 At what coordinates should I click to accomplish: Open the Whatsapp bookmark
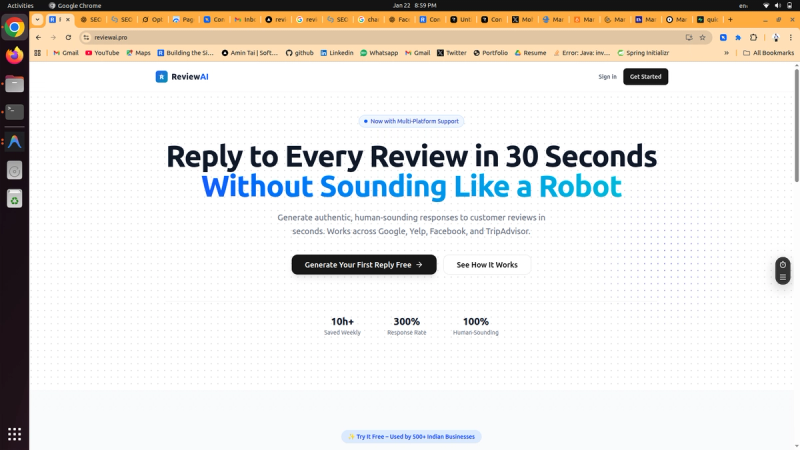click(x=379, y=53)
